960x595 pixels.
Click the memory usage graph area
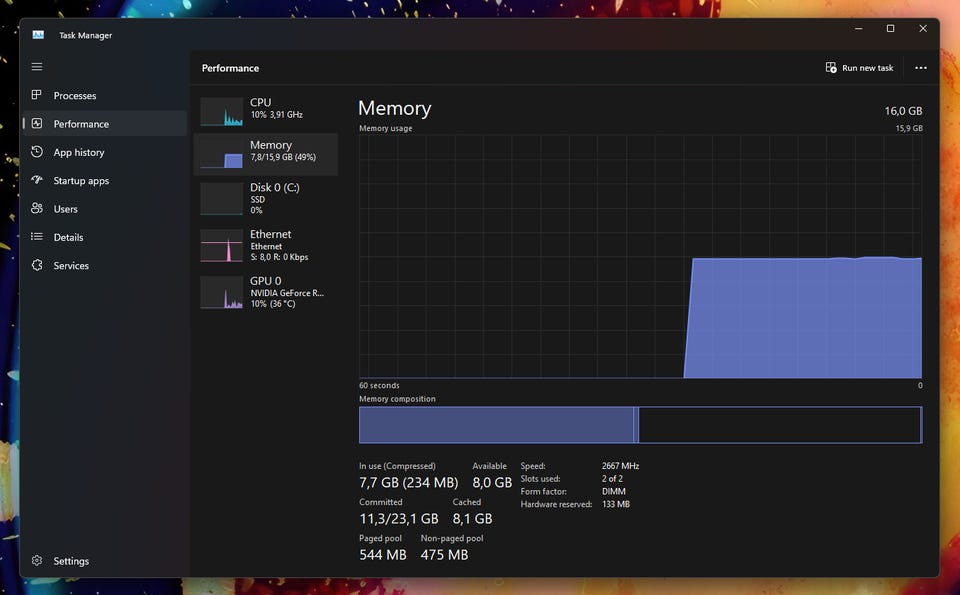pos(640,257)
